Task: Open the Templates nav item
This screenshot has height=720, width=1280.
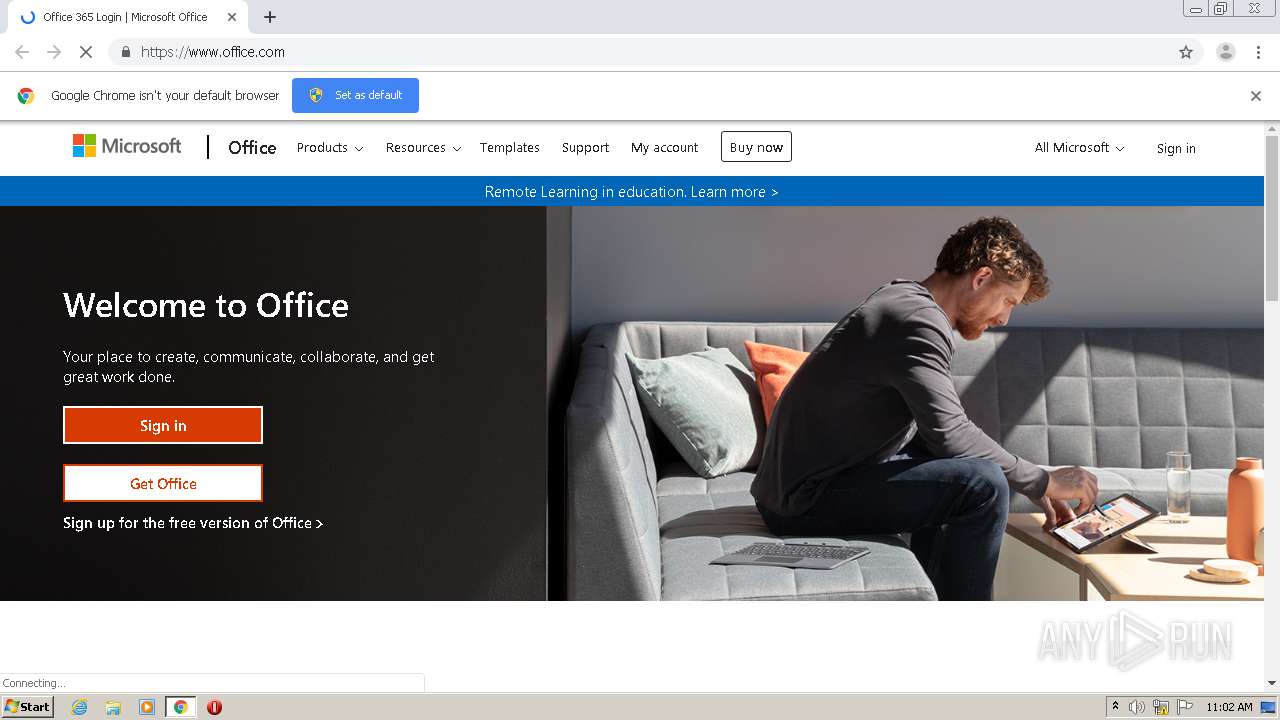Action: [509, 147]
